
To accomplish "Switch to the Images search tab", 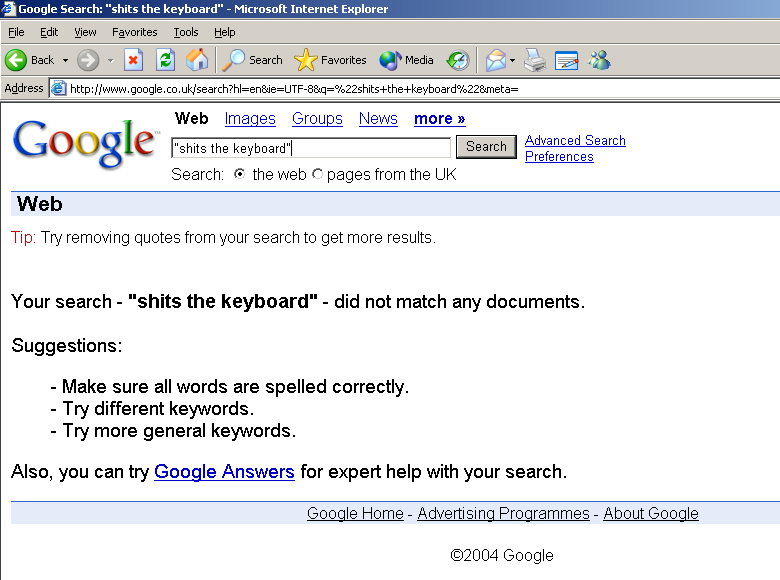I will pos(250,118).
